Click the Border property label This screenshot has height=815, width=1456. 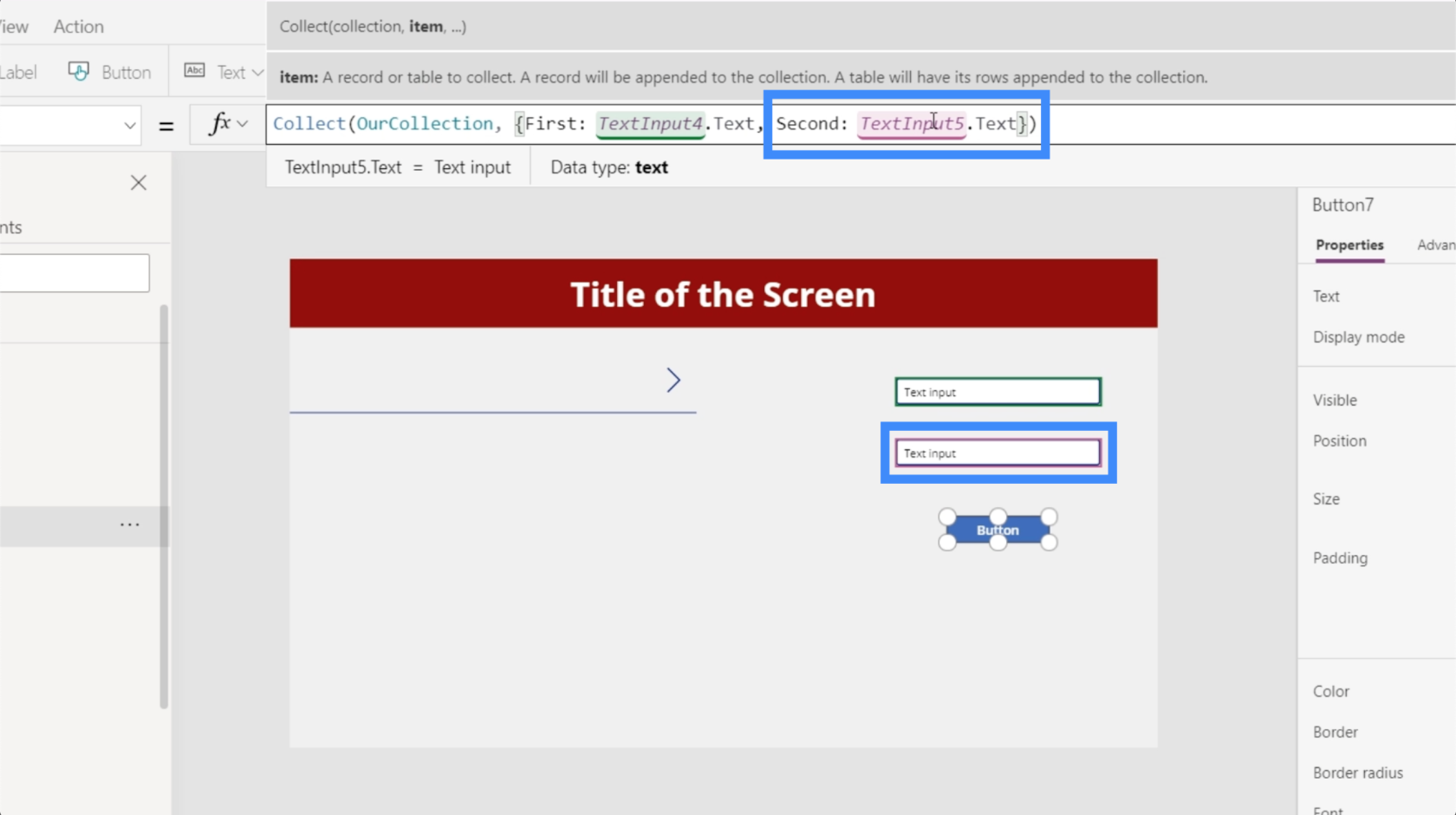coord(1335,733)
